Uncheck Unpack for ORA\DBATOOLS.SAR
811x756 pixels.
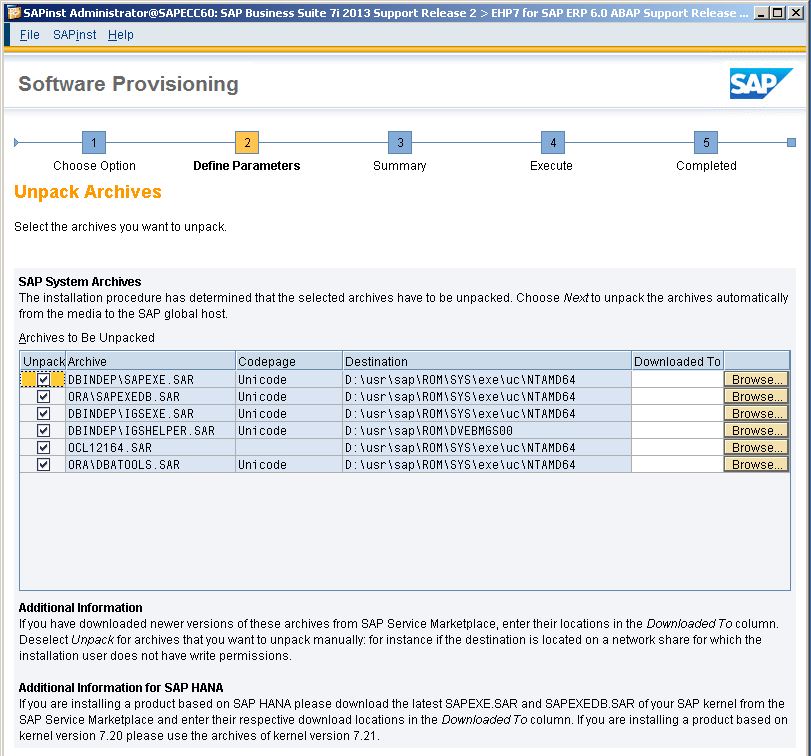[43, 465]
